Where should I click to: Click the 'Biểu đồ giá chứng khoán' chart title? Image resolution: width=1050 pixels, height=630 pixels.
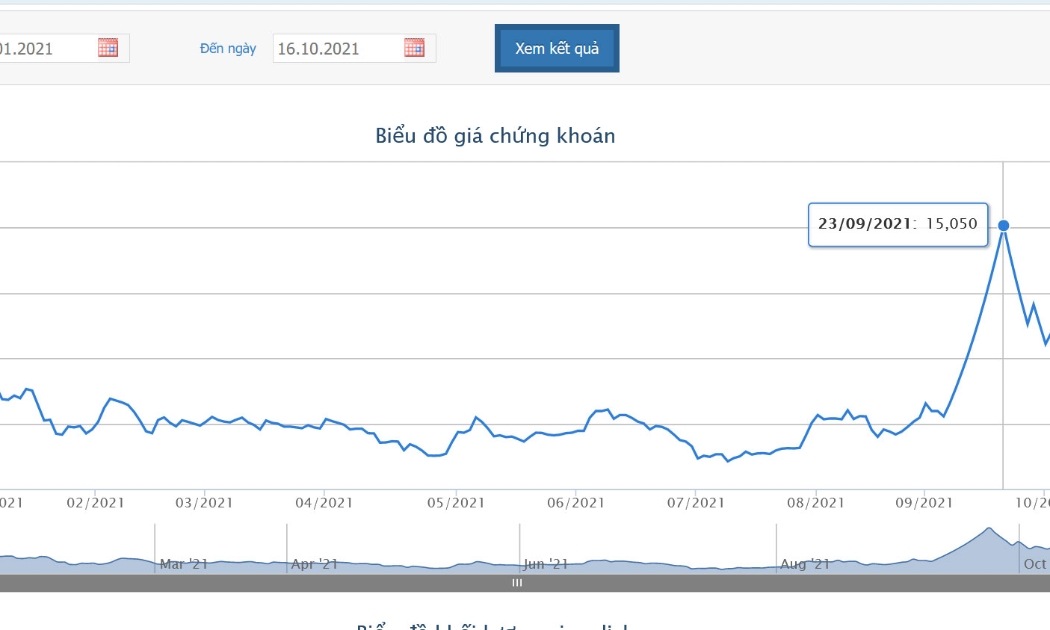coord(495,136)
